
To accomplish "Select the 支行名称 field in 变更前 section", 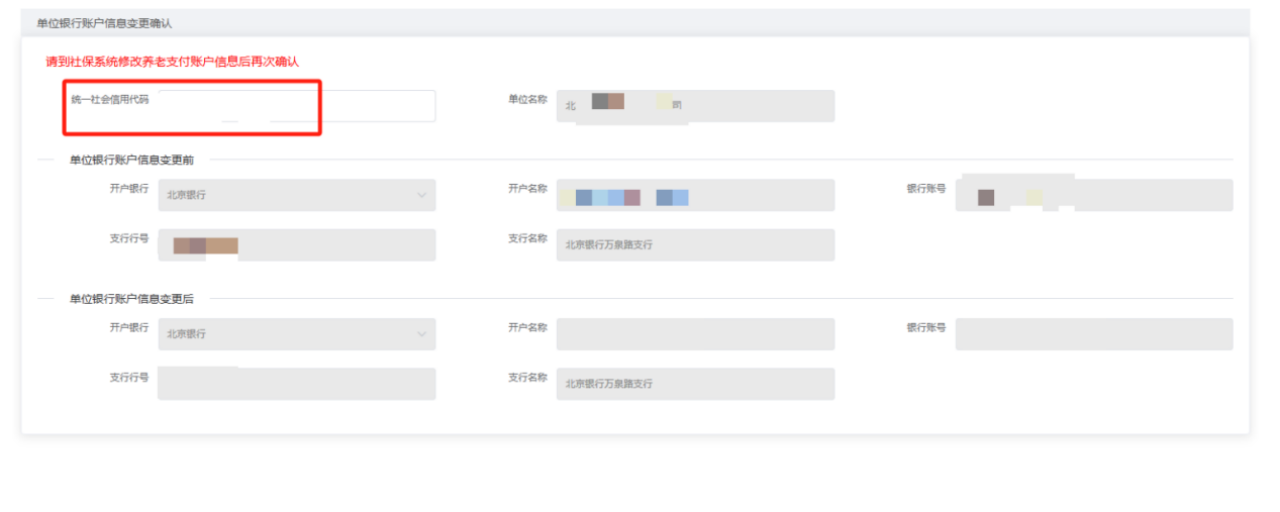I will point(695,245).
